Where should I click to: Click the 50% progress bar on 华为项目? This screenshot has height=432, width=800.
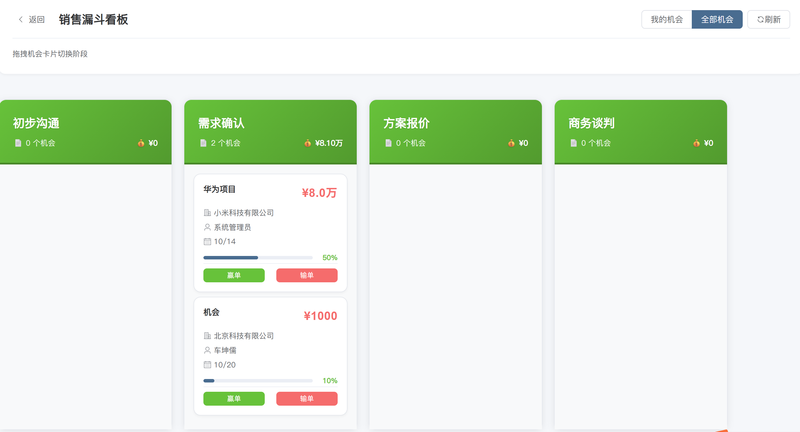pyautogui.click(x=258, y=258)
